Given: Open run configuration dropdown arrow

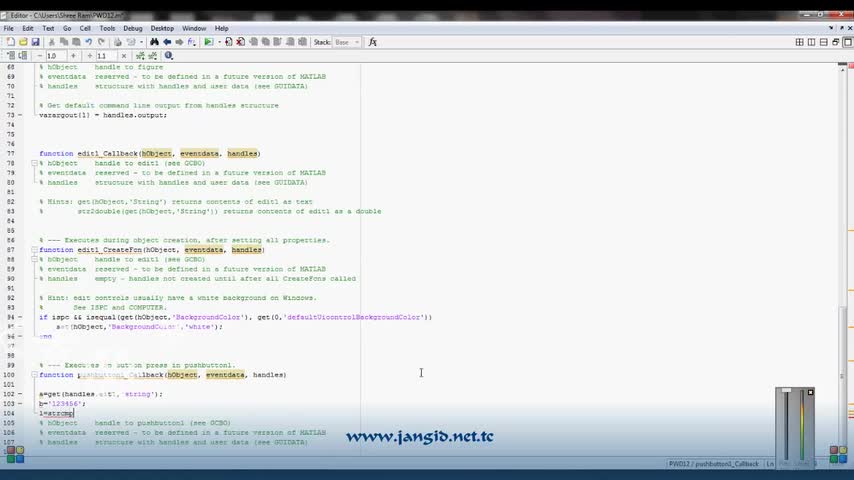Looking at the screenshot, I should coord(219,42).
